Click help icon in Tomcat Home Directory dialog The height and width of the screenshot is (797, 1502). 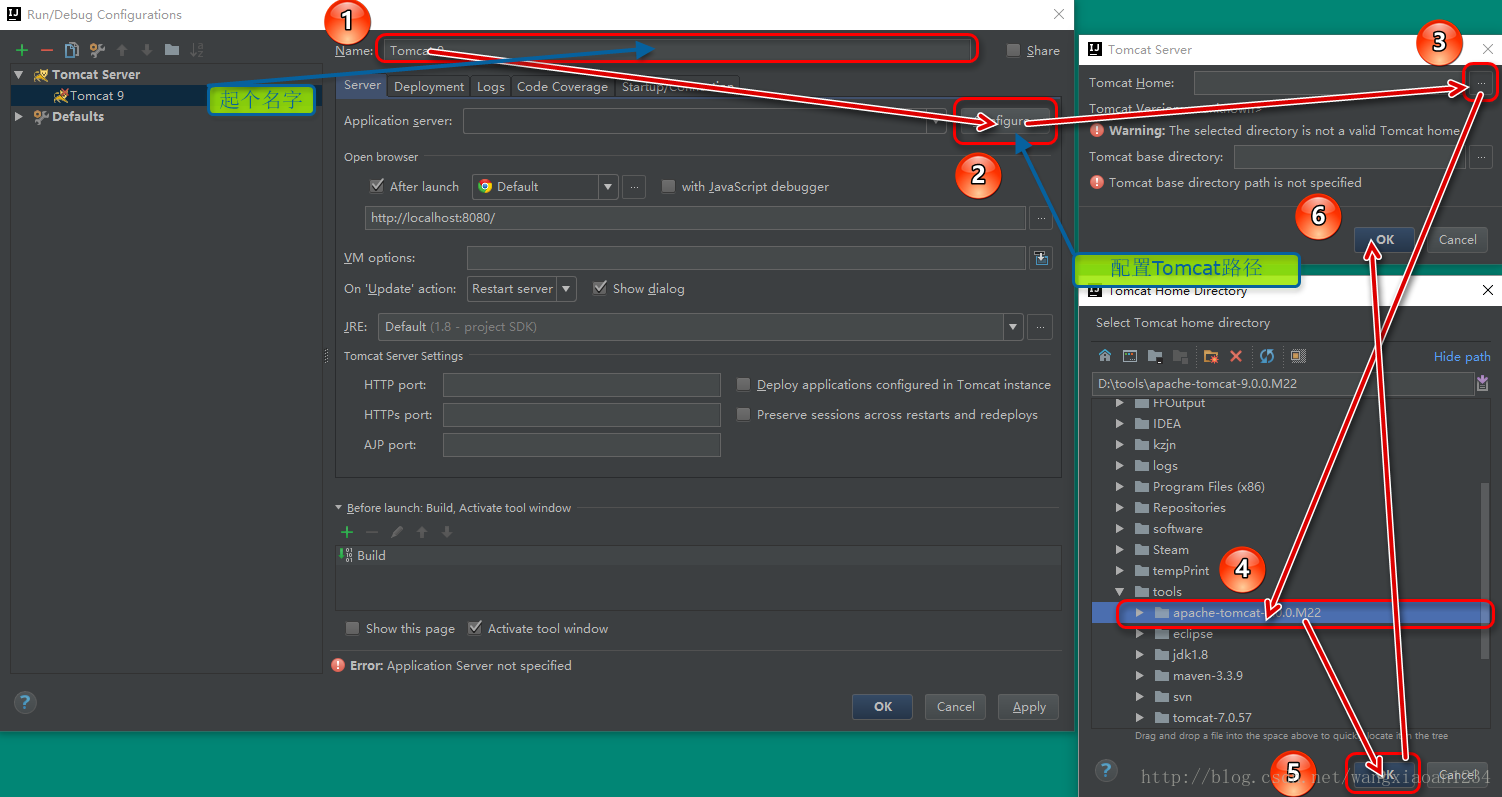click(x=1106, y=771)
